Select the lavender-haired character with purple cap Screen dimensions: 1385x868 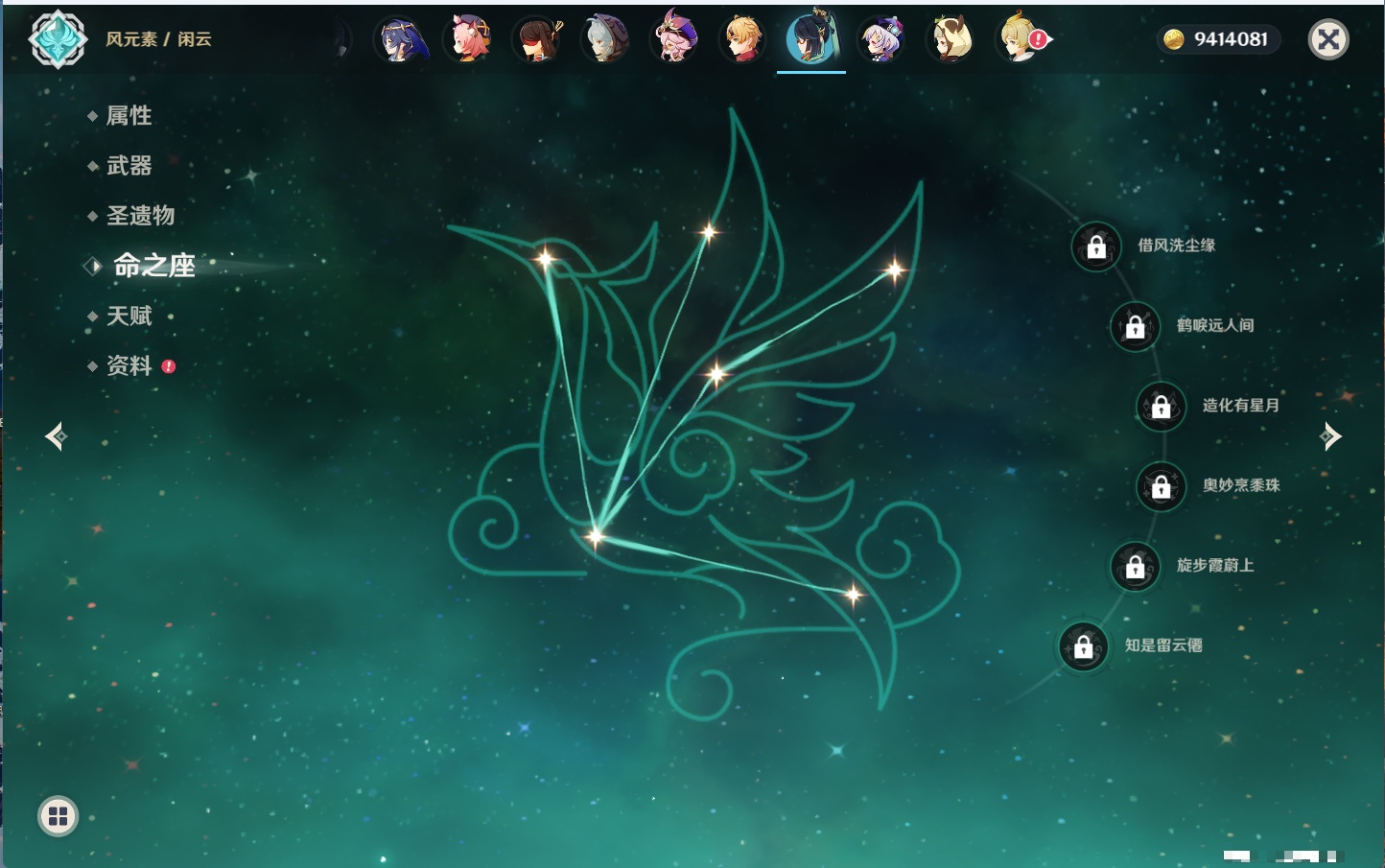point(880,39)
